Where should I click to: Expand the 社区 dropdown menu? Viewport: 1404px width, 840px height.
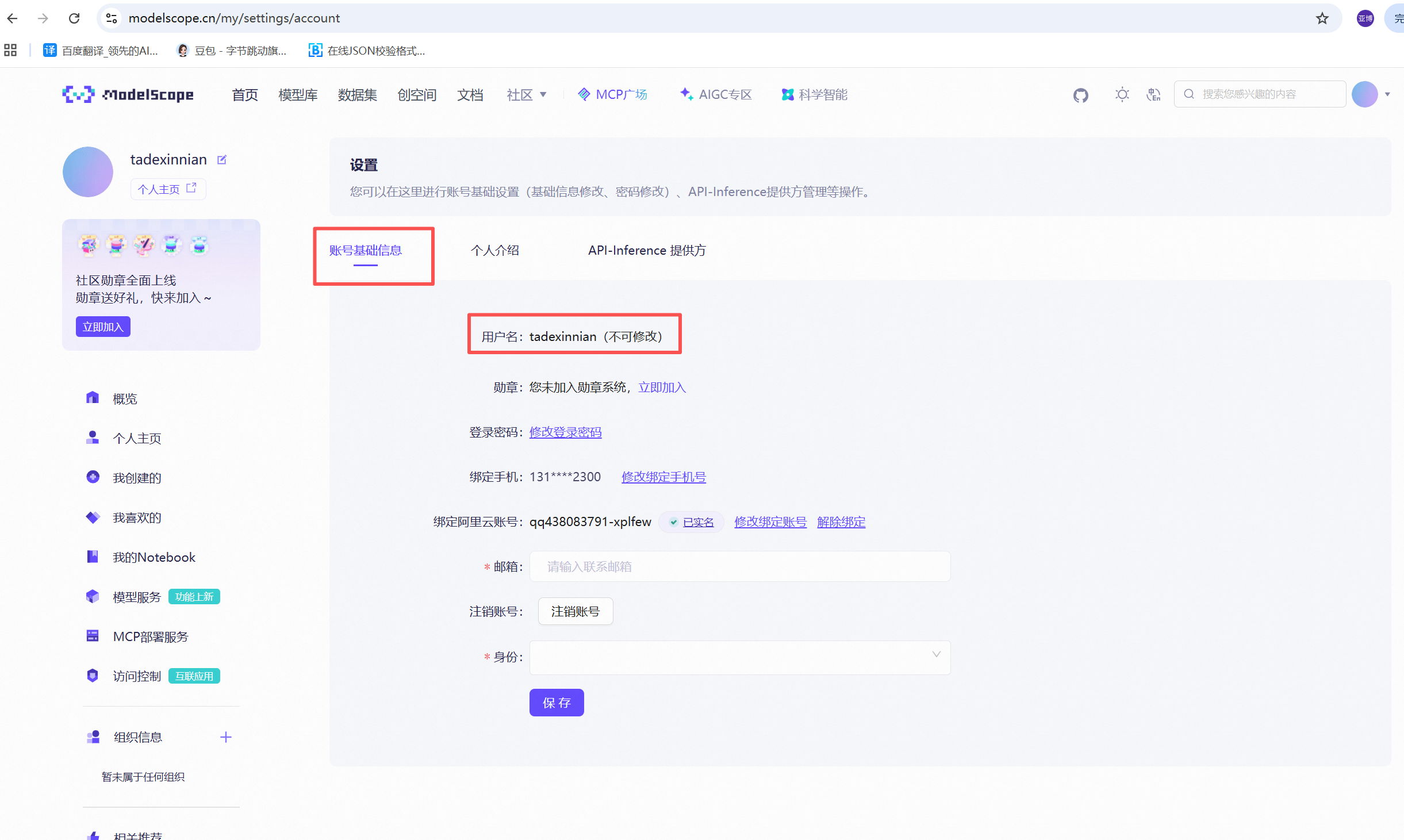(x=527, y=95)
